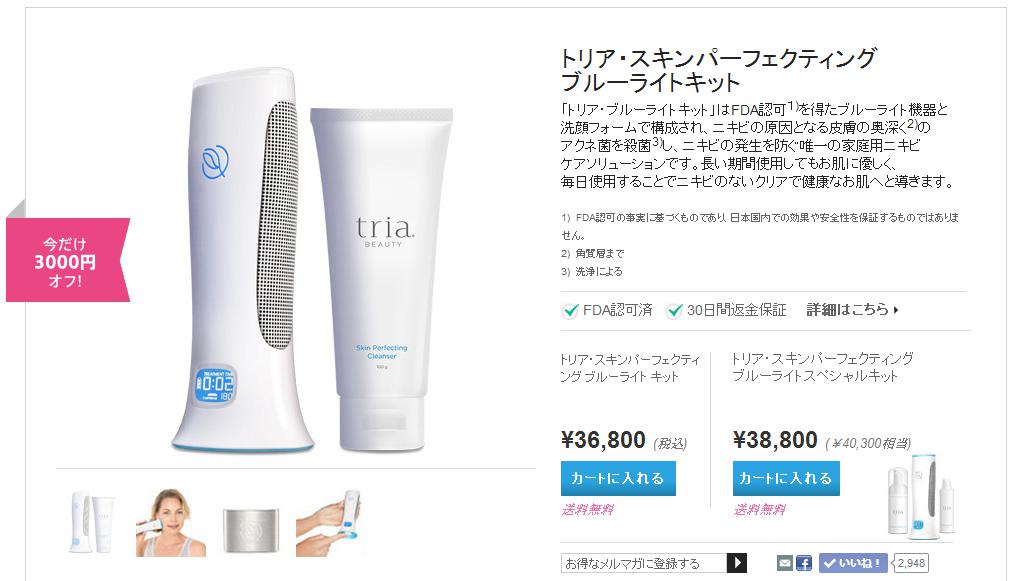Click the newsletter submit arrow button
This screenshot has height=581, width=1027.
[737, 563]
